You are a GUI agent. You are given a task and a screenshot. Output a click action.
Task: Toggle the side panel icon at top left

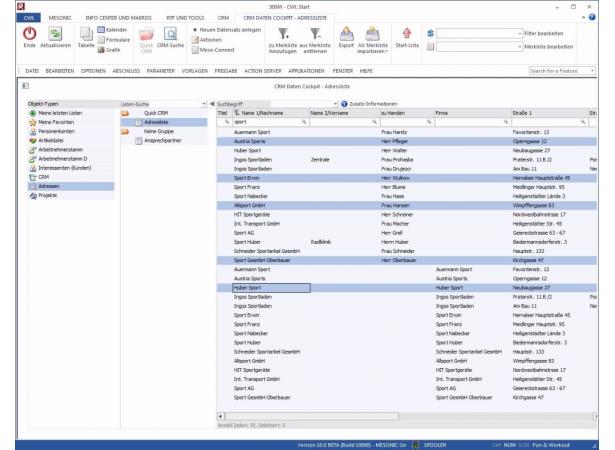click(25, 86)
